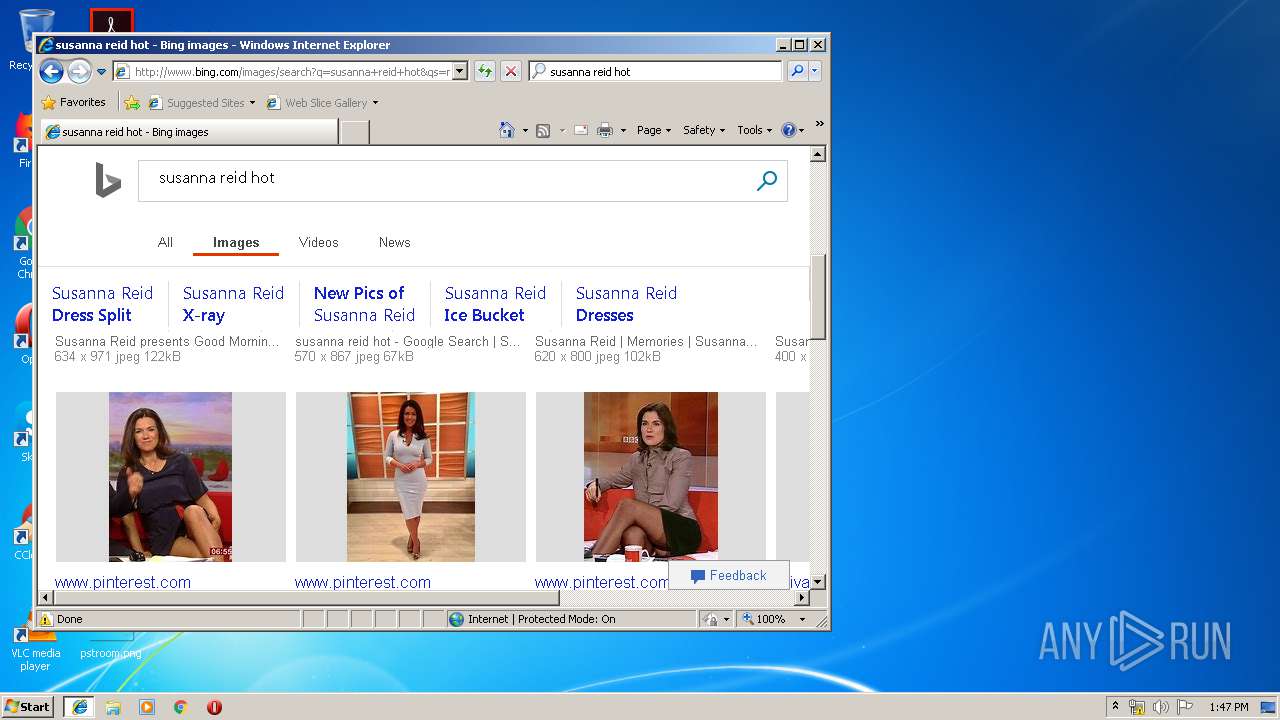Open middle image thumbnail with white dress
This screenshot has height=720, width=1280.
411,476
